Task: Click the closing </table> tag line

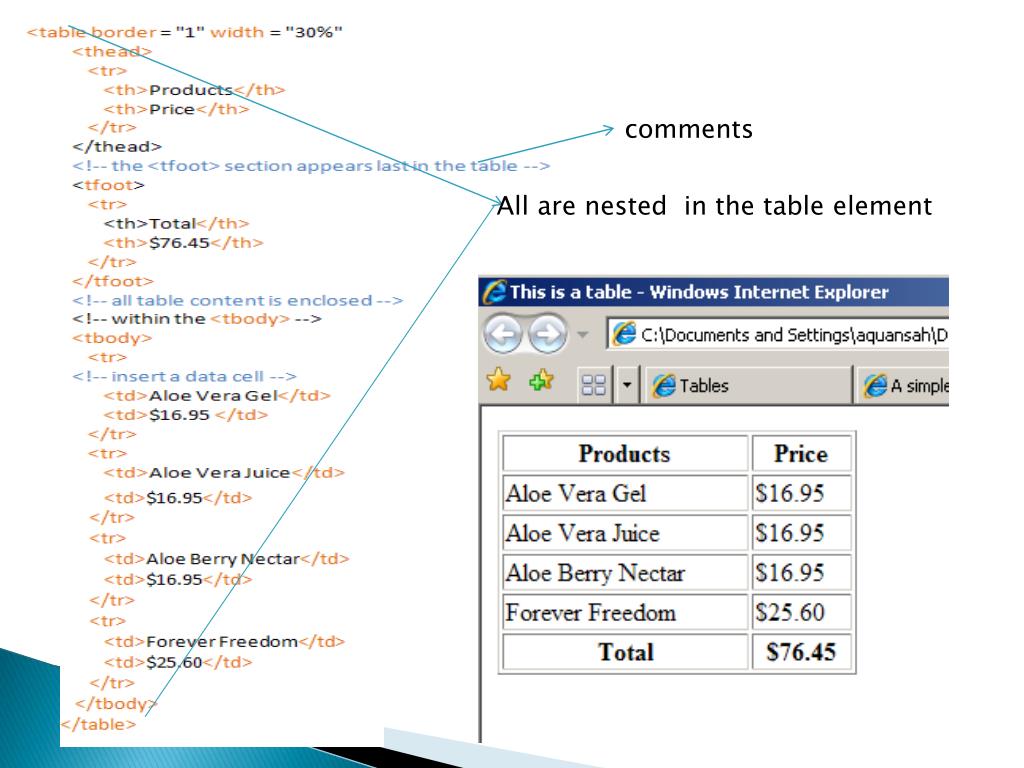Action: [99, 724]
